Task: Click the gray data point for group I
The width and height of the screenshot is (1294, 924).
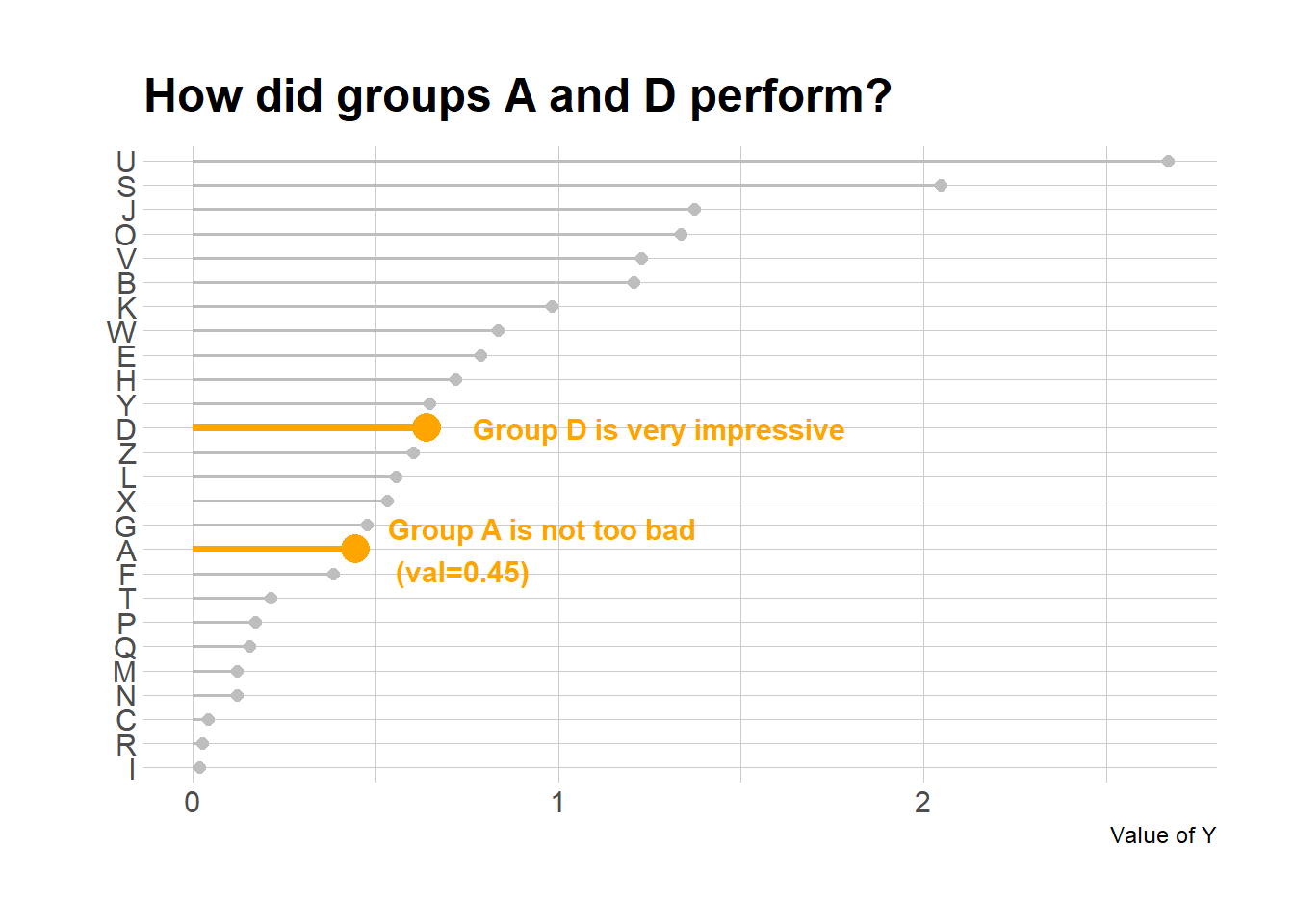Action: pyautogui.click(x=199, y=767)
